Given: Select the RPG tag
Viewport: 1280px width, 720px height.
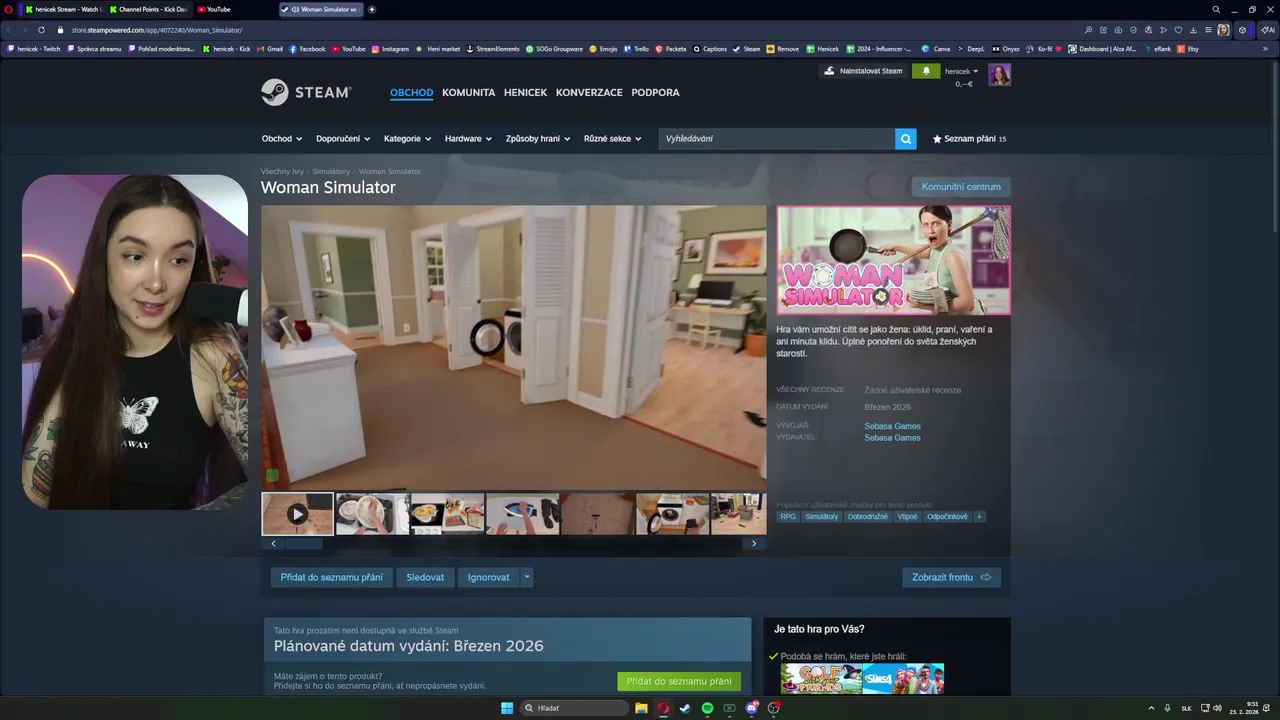Looking at the screenshot, I should click(x=788, y=517).
